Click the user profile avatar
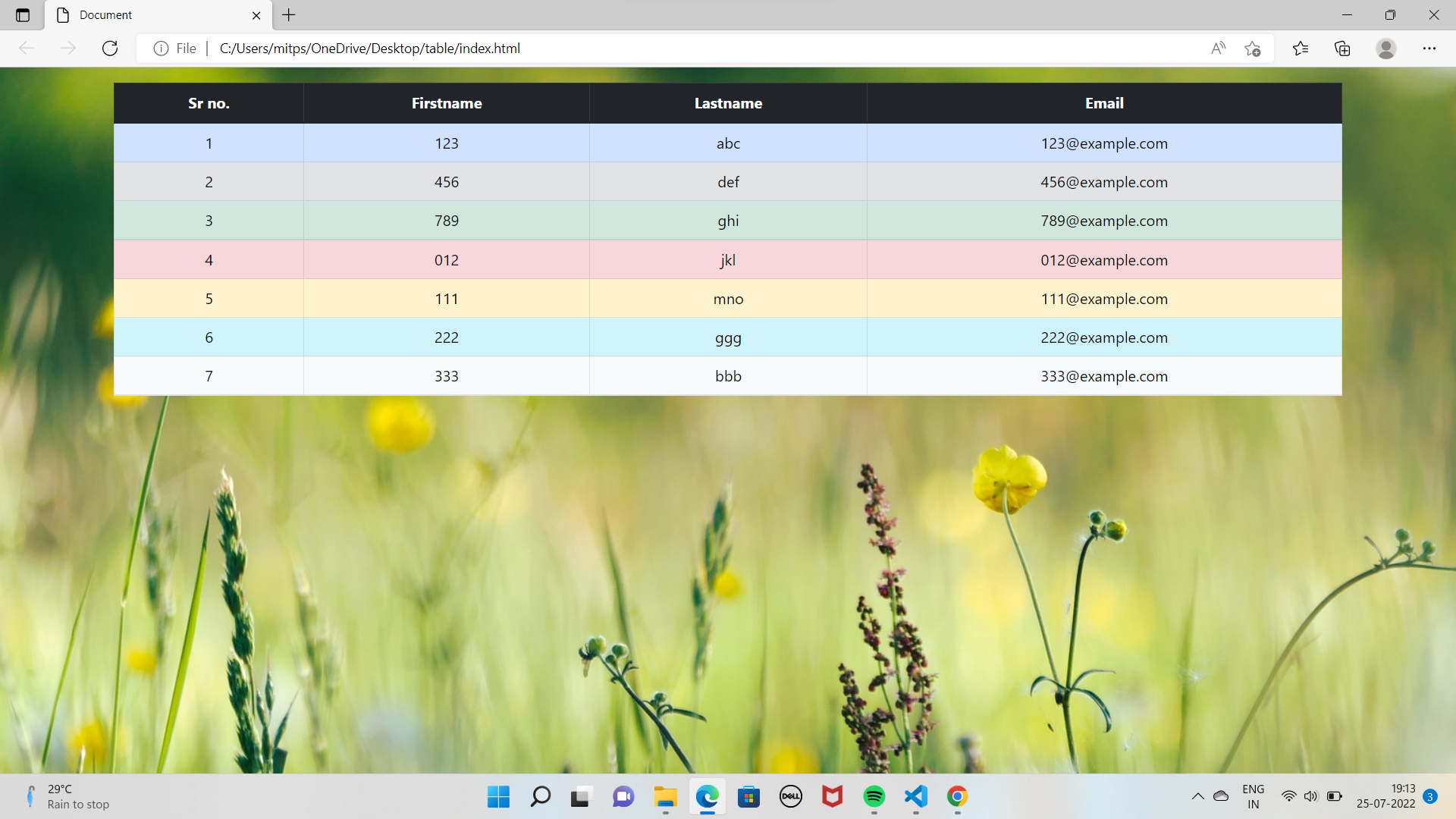The image size is (1456, 819). [x=1385, y=49]
